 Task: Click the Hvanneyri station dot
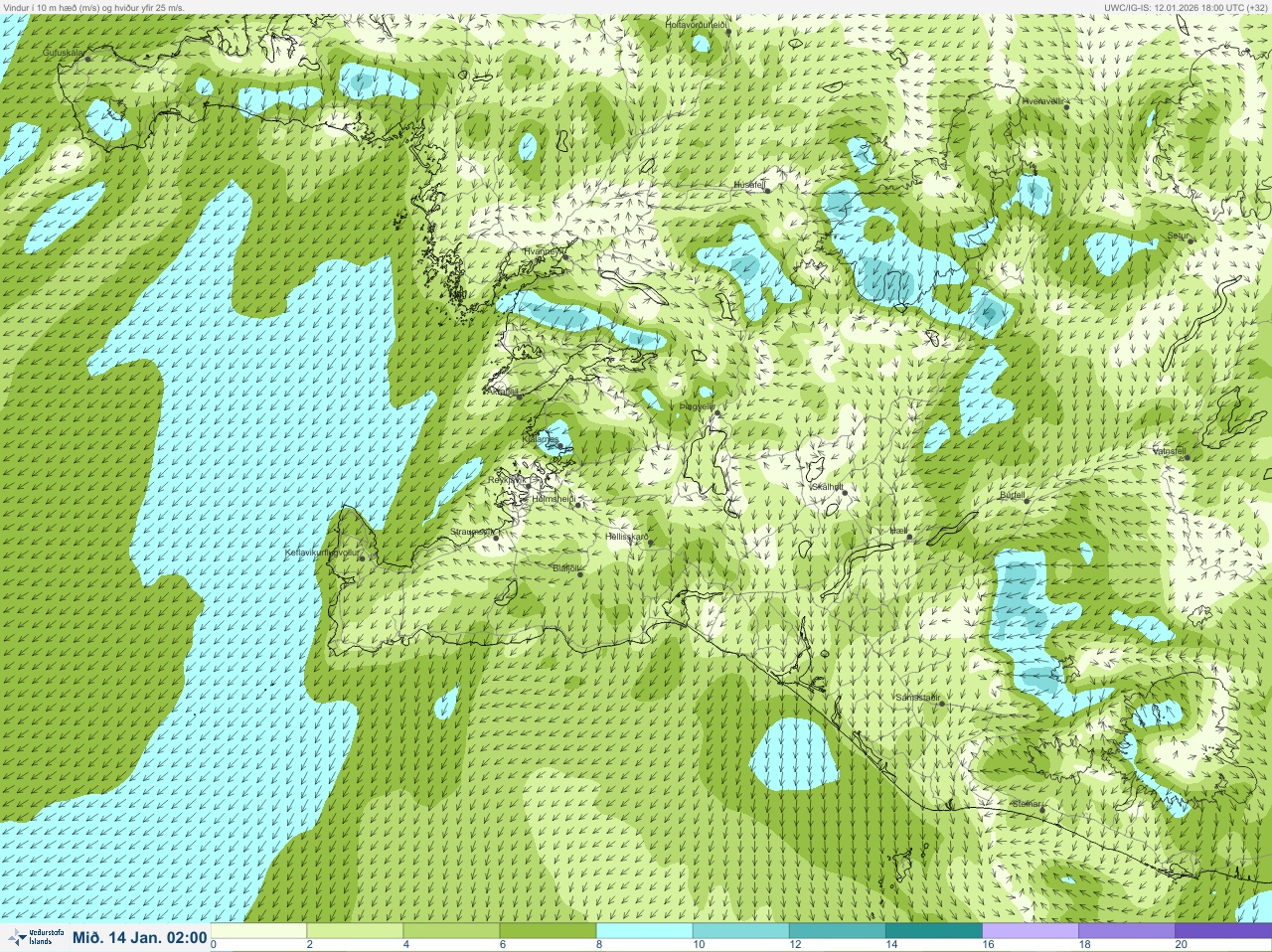pos(564,255)
